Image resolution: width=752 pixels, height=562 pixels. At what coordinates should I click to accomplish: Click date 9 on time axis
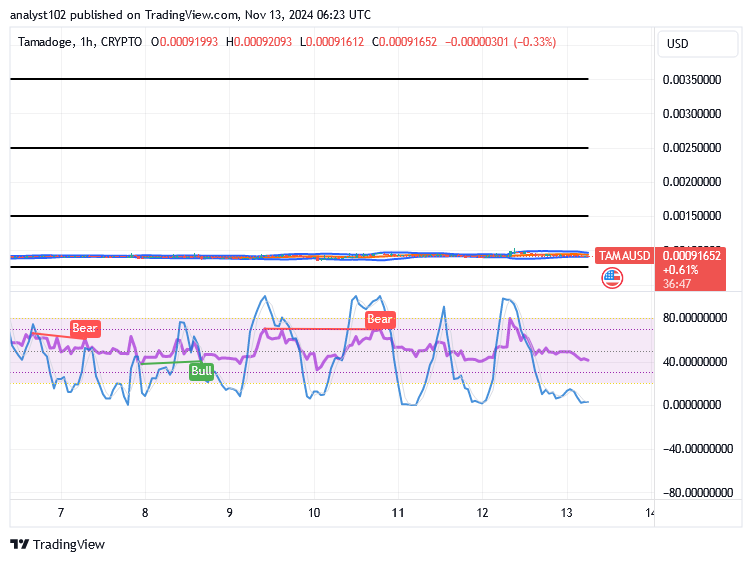pyautogui.click(x=229, y=513)
